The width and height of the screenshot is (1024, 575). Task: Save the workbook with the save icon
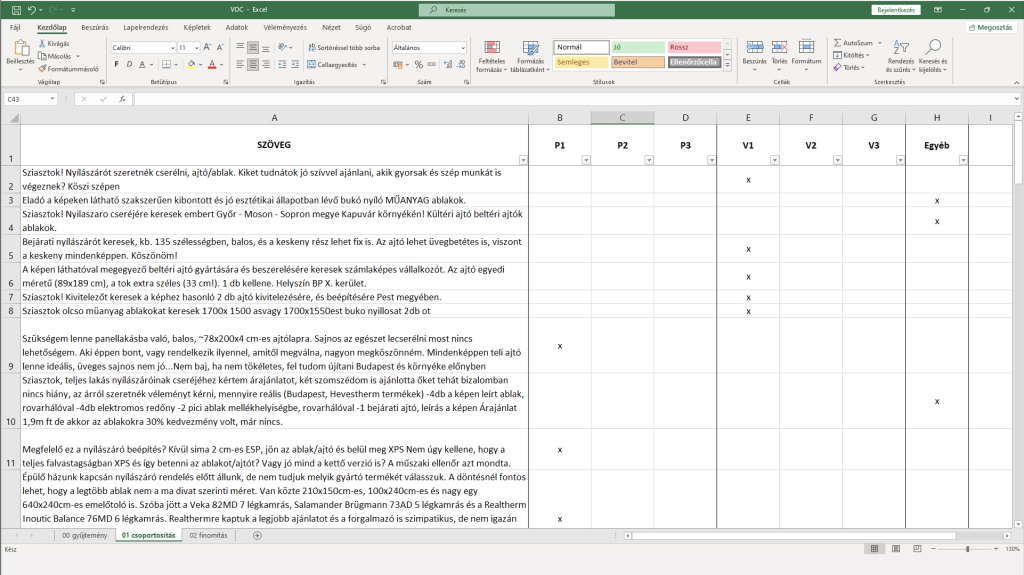click(17, 9)
